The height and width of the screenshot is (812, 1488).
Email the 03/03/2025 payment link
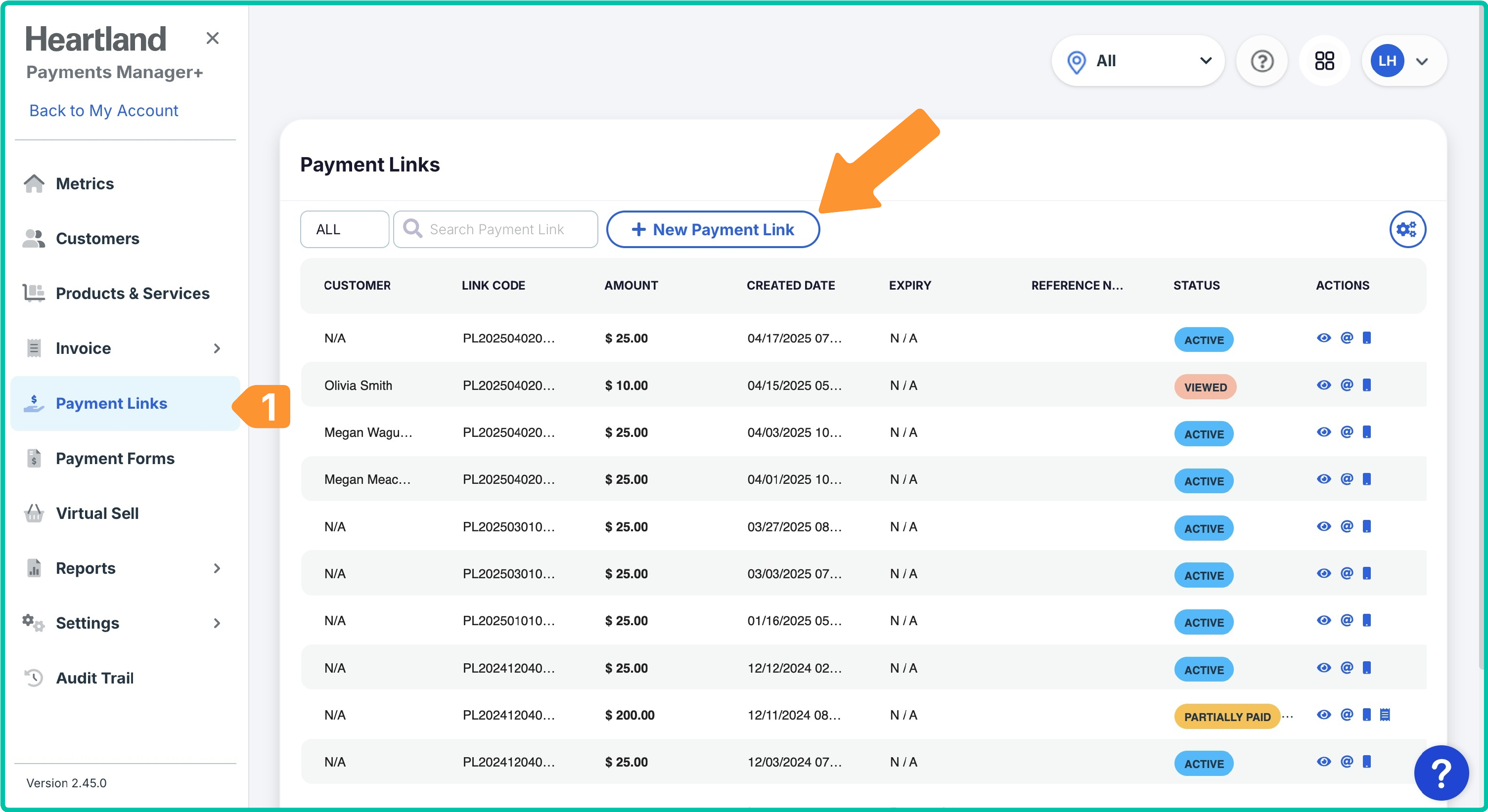point(1347,573)
